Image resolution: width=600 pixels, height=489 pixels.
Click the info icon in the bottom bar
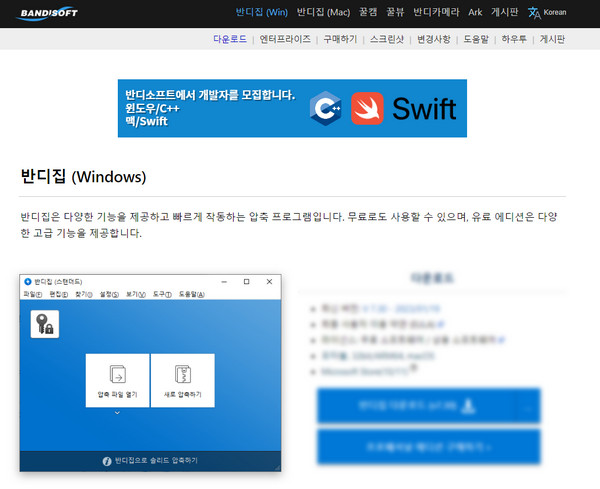coord(107,461)
